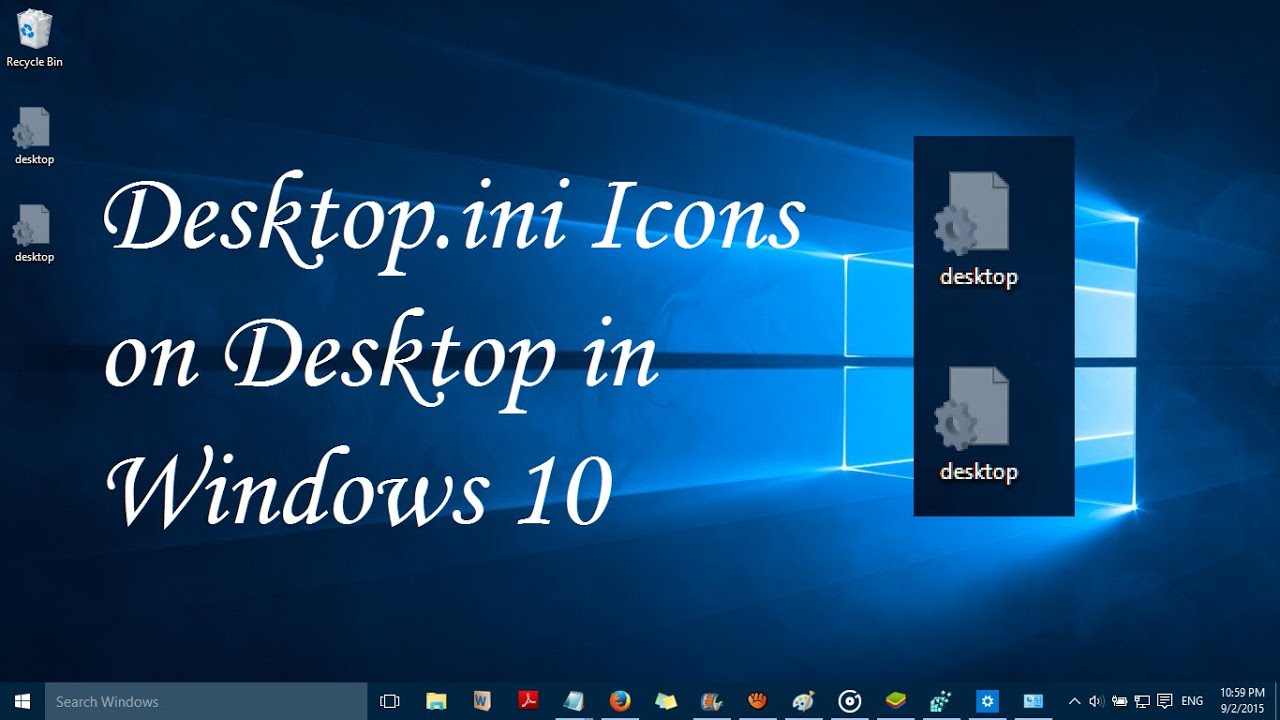Launch the paint palette app from taskbar
1280x720 pixels.
[803, 701]
